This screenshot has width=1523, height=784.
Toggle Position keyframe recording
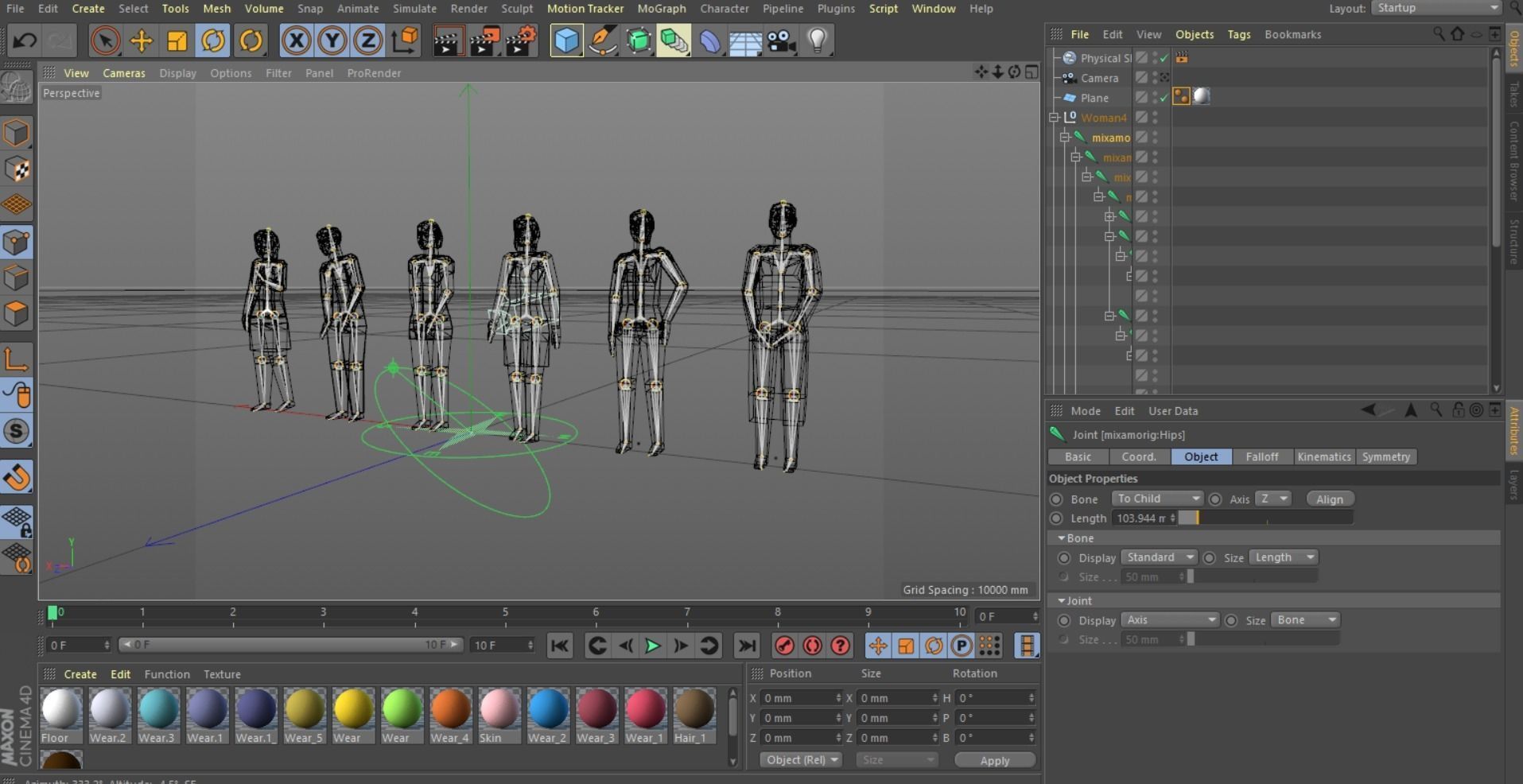[x=878, y=646]
